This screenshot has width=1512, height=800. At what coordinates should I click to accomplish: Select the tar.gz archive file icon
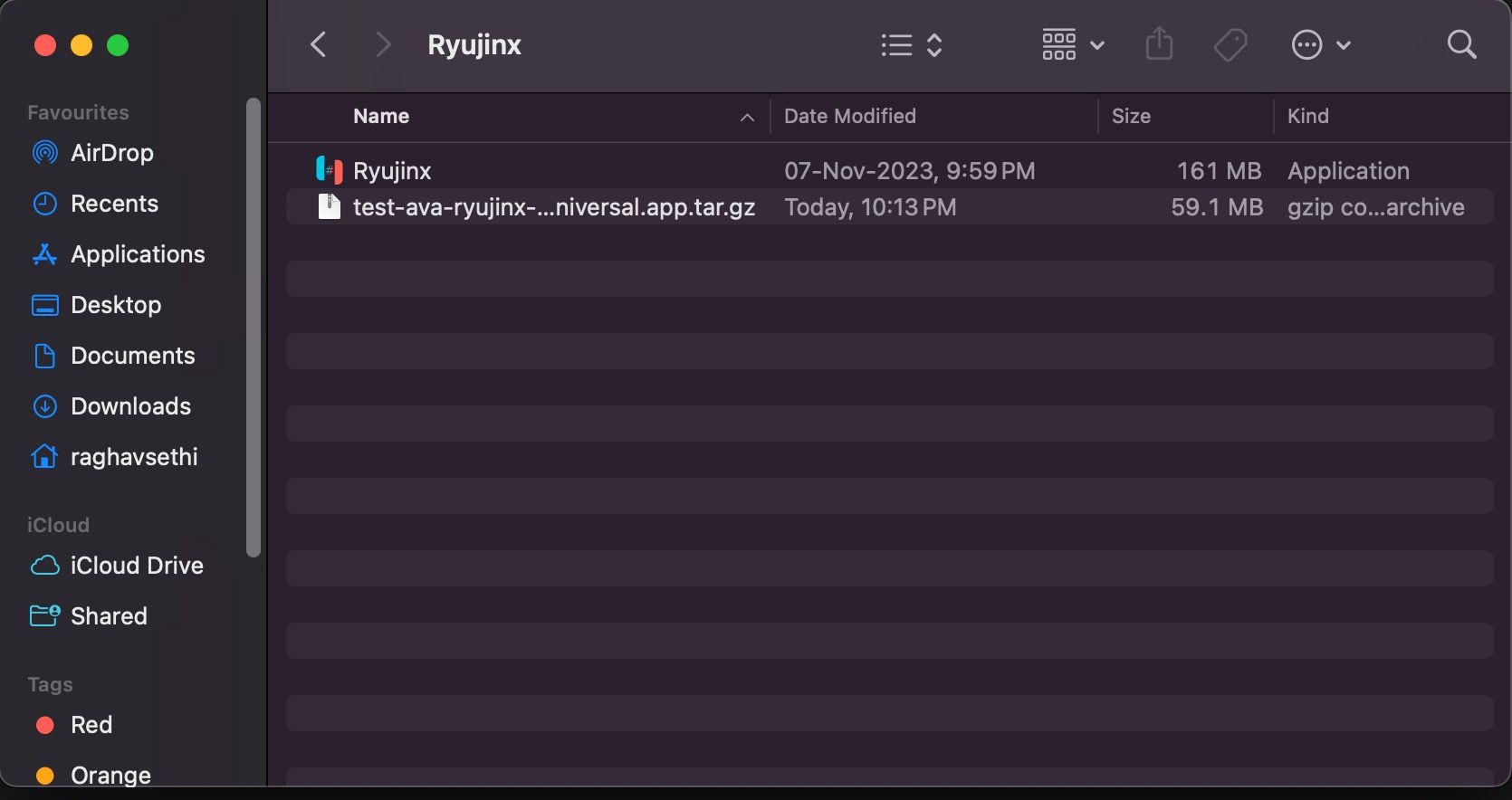point(329,207)
